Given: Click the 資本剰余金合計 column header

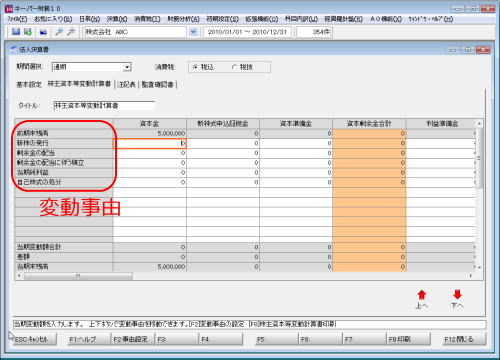Looking at the screenshot, I should [369, 124].
